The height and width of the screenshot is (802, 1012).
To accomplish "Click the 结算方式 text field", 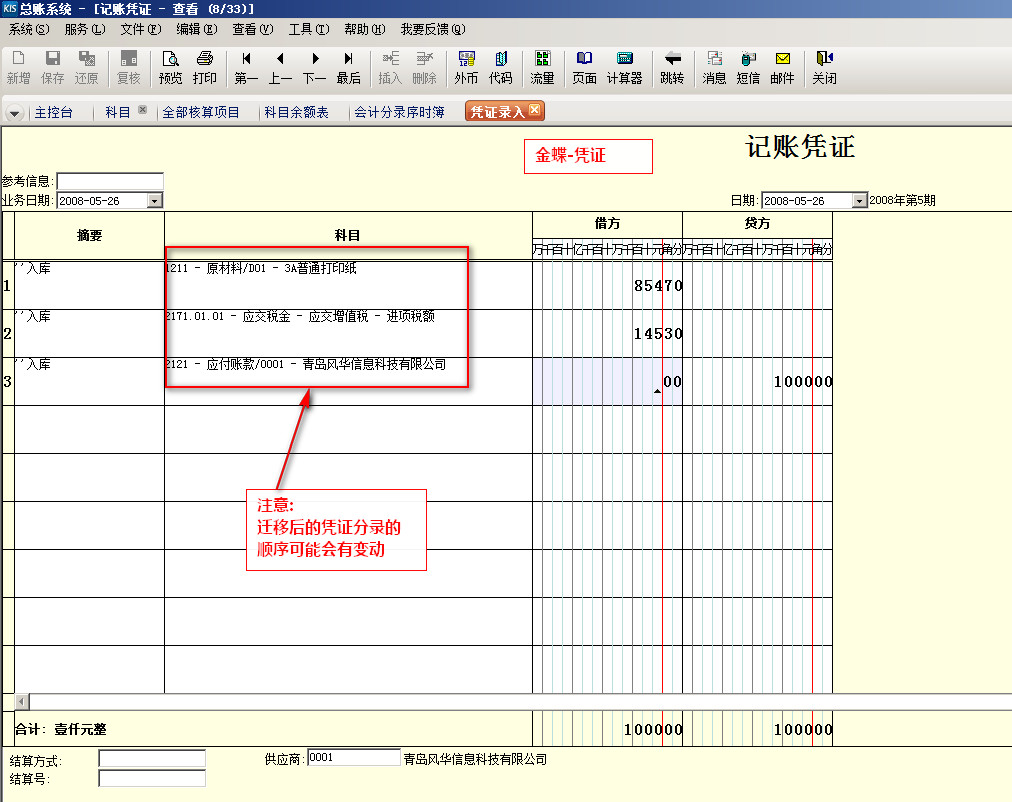I will [152, 759].
